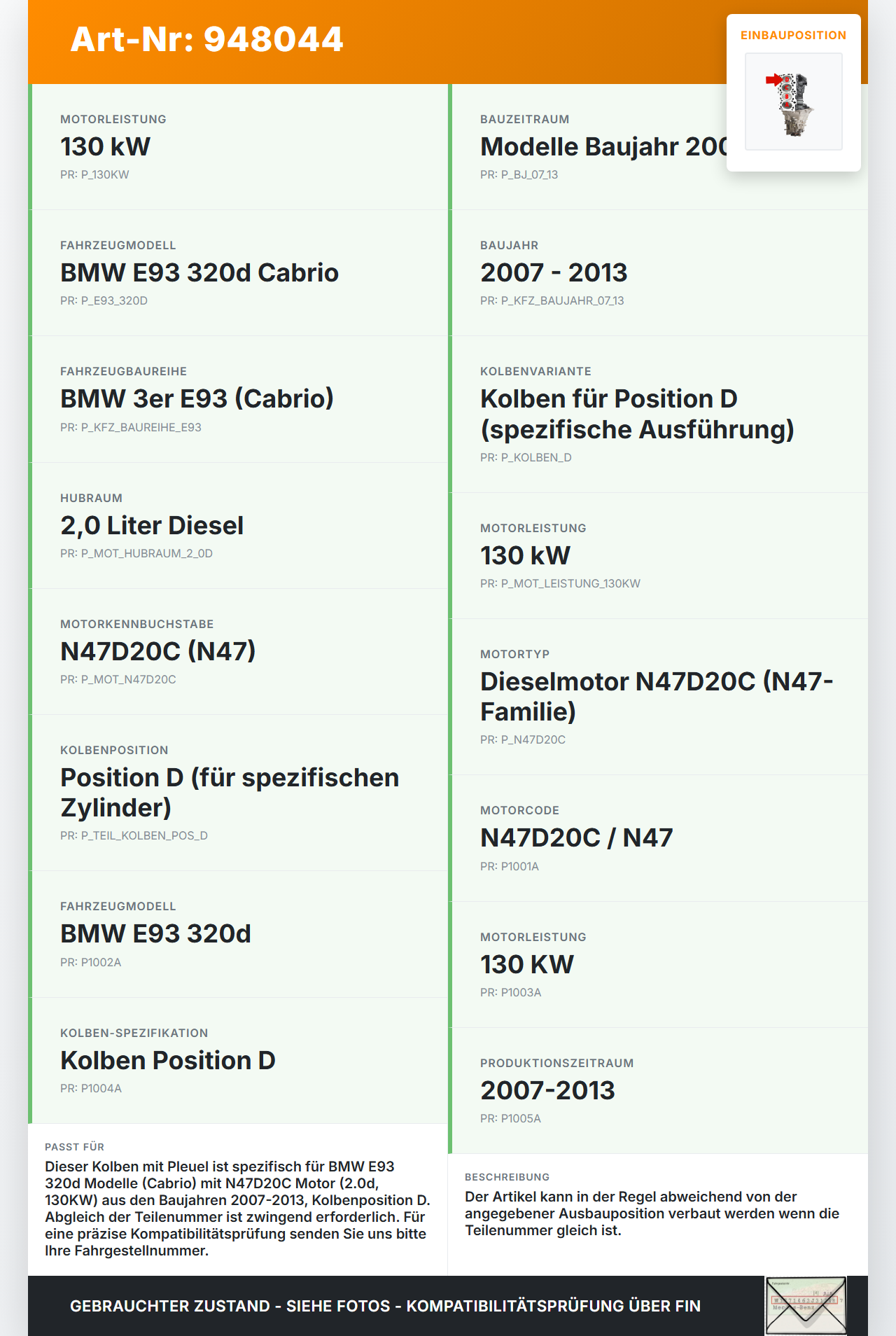Click the Art-Nr: 948044 title
The width and height of the screenshot is (896, 1336).
[207, 39]
